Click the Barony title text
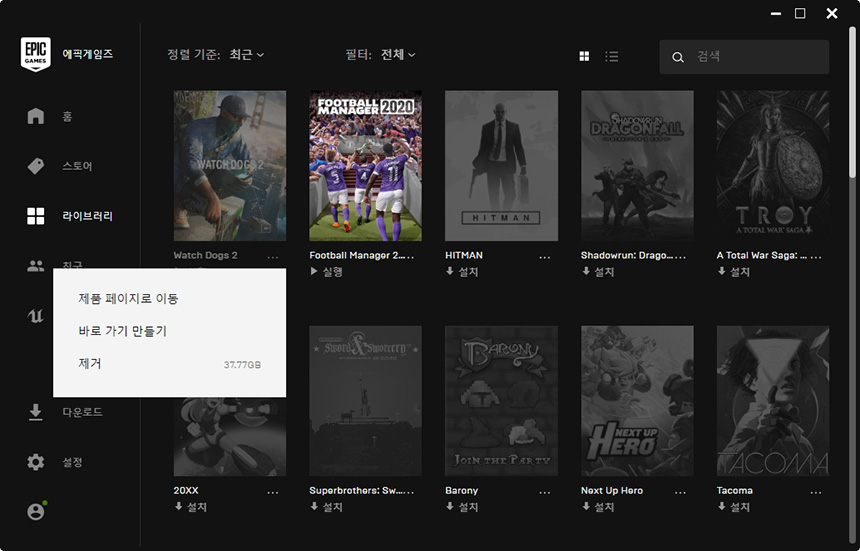This screenshot has height=551, width=860. tap(462, 491)
